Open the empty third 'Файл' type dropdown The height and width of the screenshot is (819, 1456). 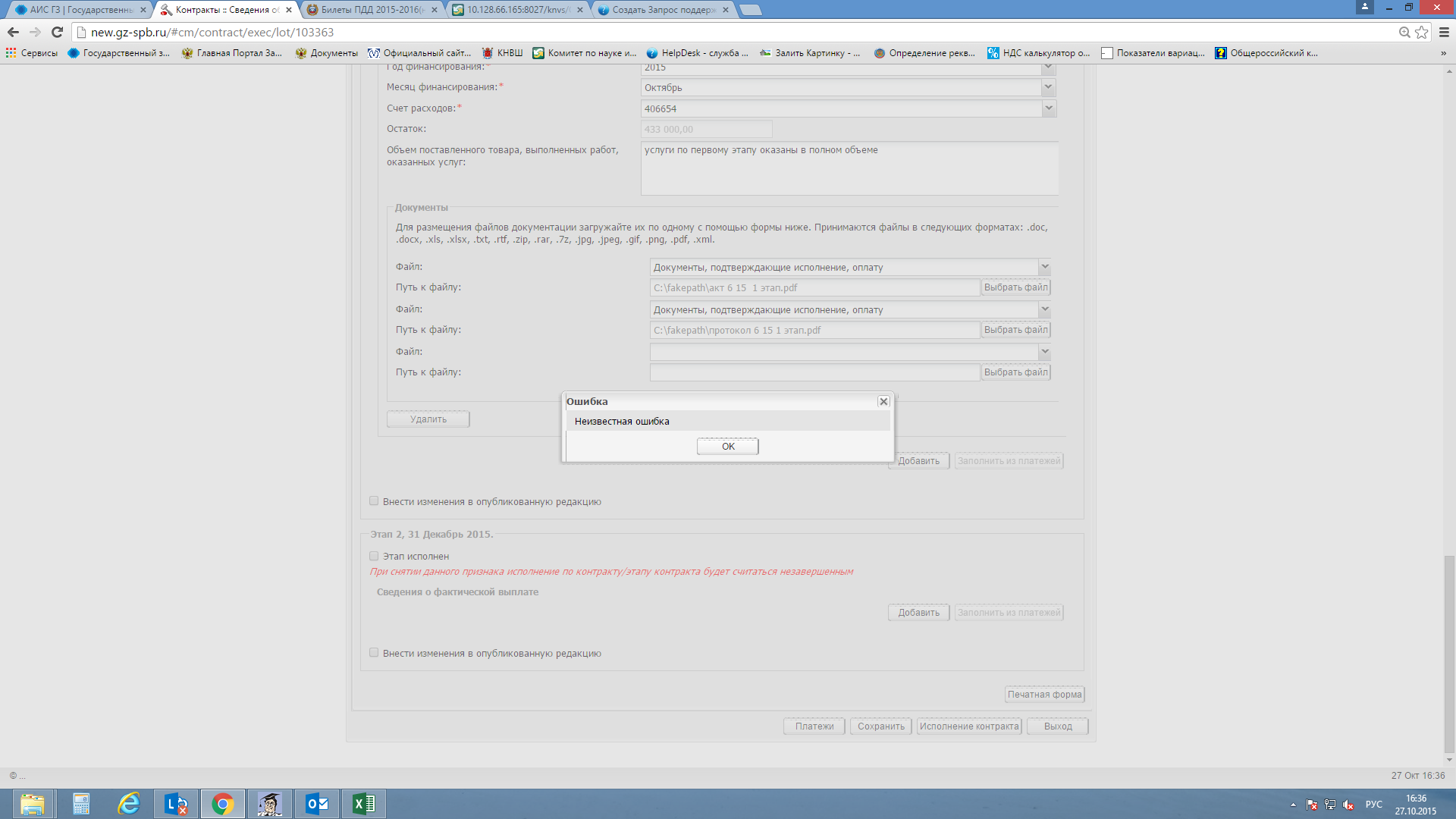coord(1044,352)
